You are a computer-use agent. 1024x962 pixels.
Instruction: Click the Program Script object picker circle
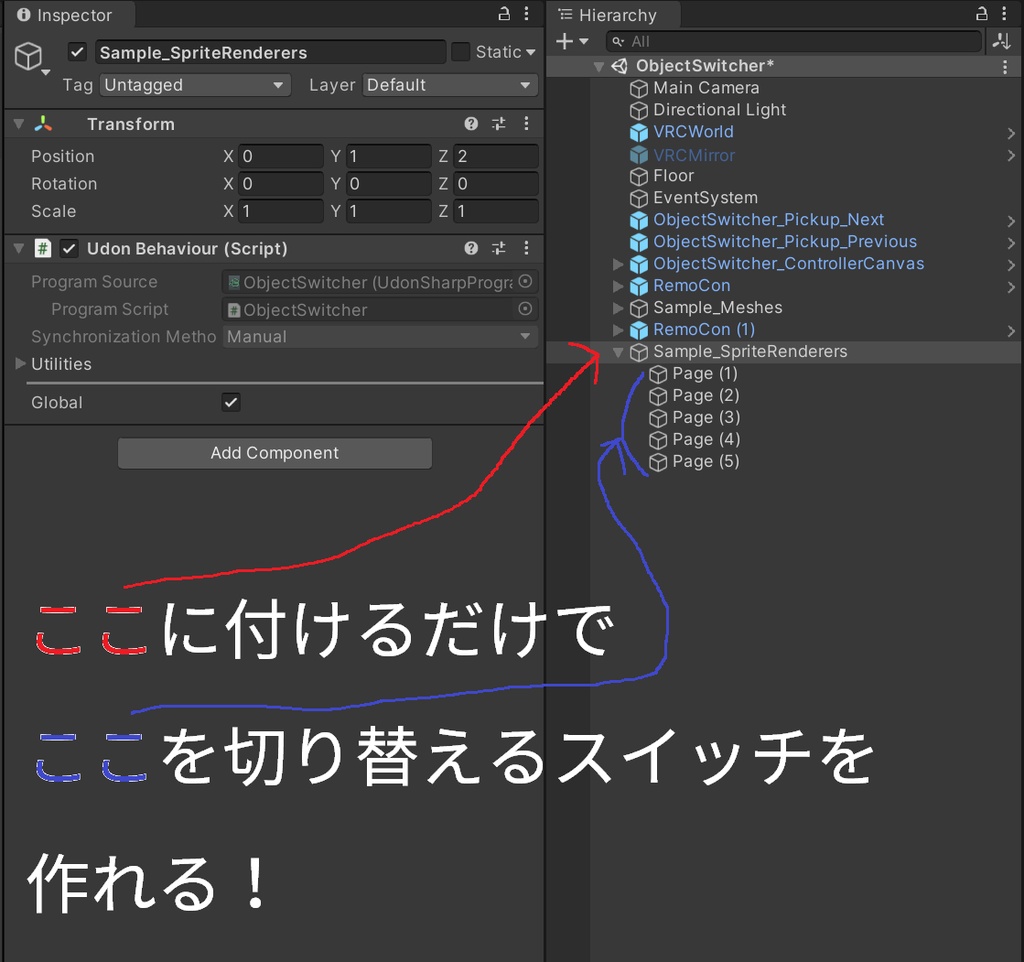(x=527, y=309)
